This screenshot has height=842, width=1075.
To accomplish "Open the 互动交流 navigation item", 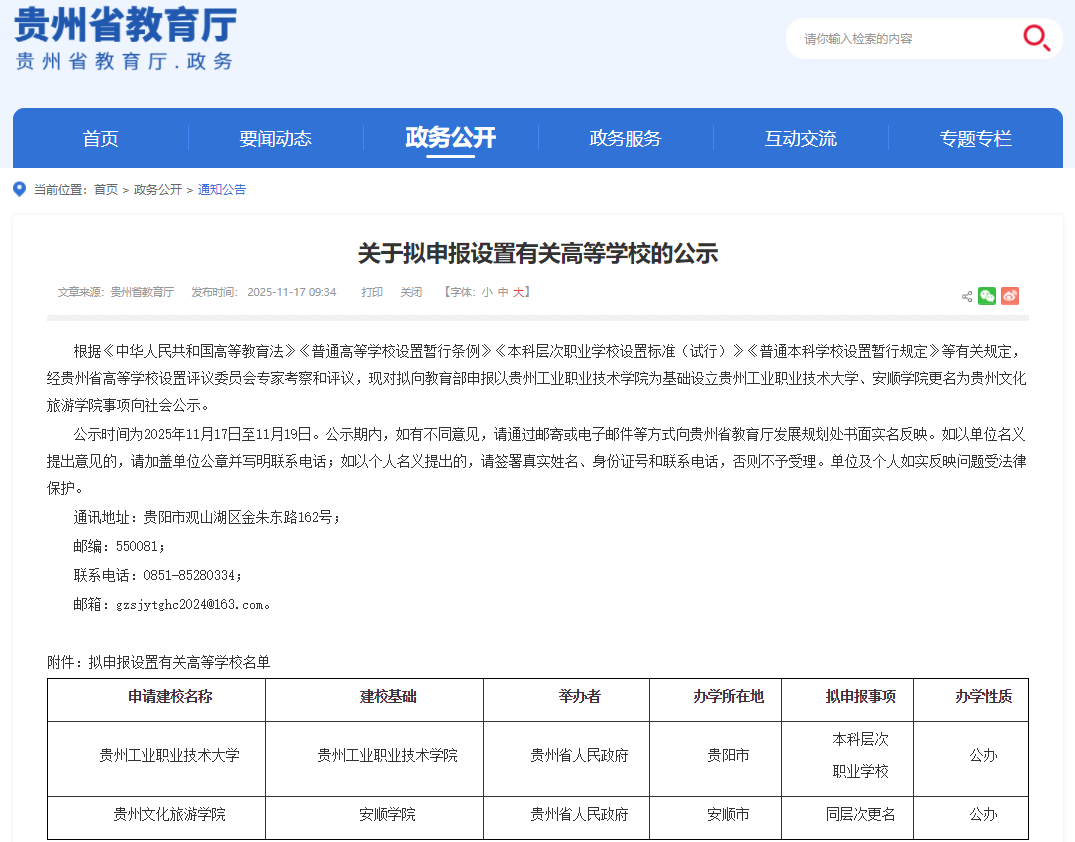I will 800,139.
